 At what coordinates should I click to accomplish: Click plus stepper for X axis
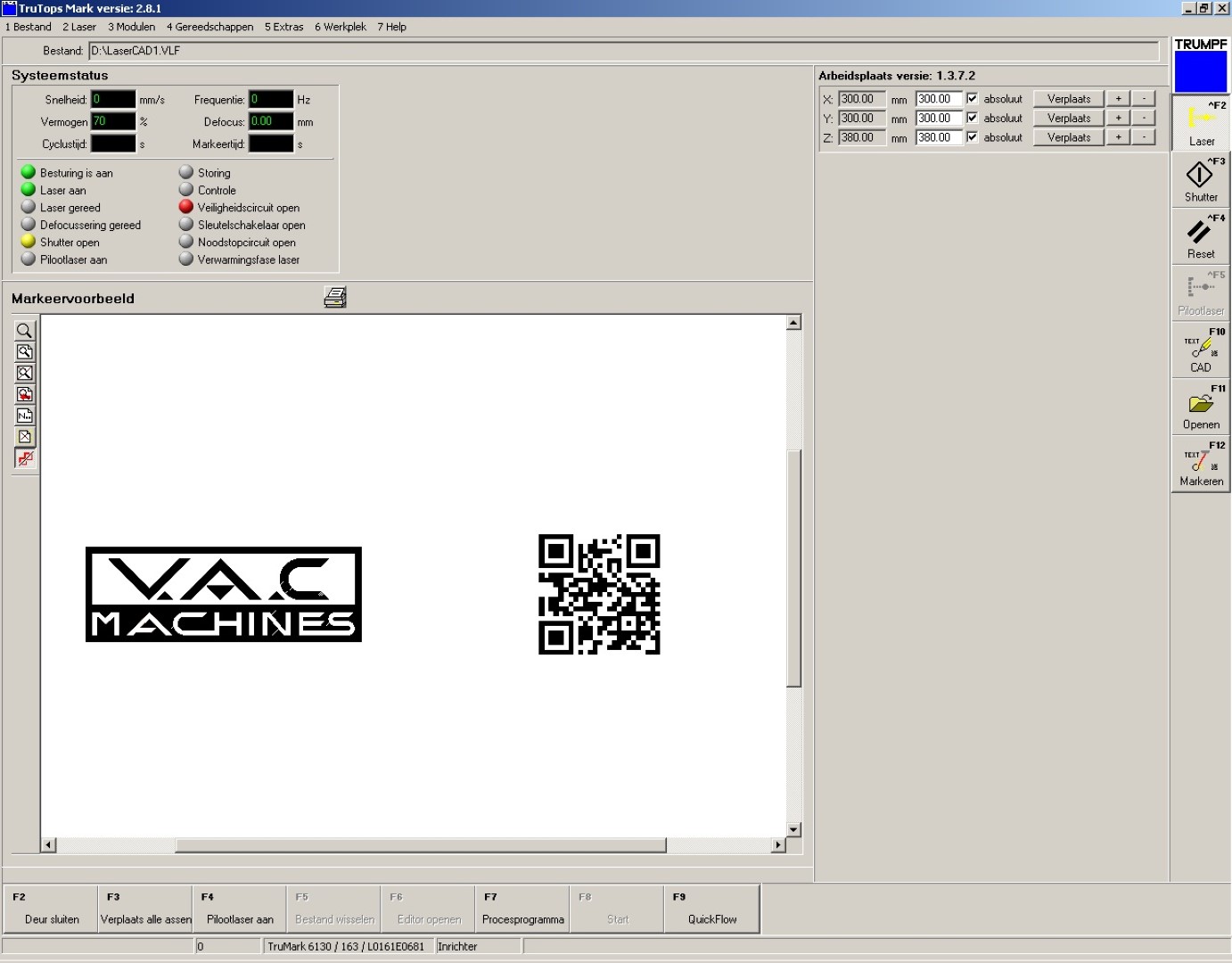point(1118,99)
